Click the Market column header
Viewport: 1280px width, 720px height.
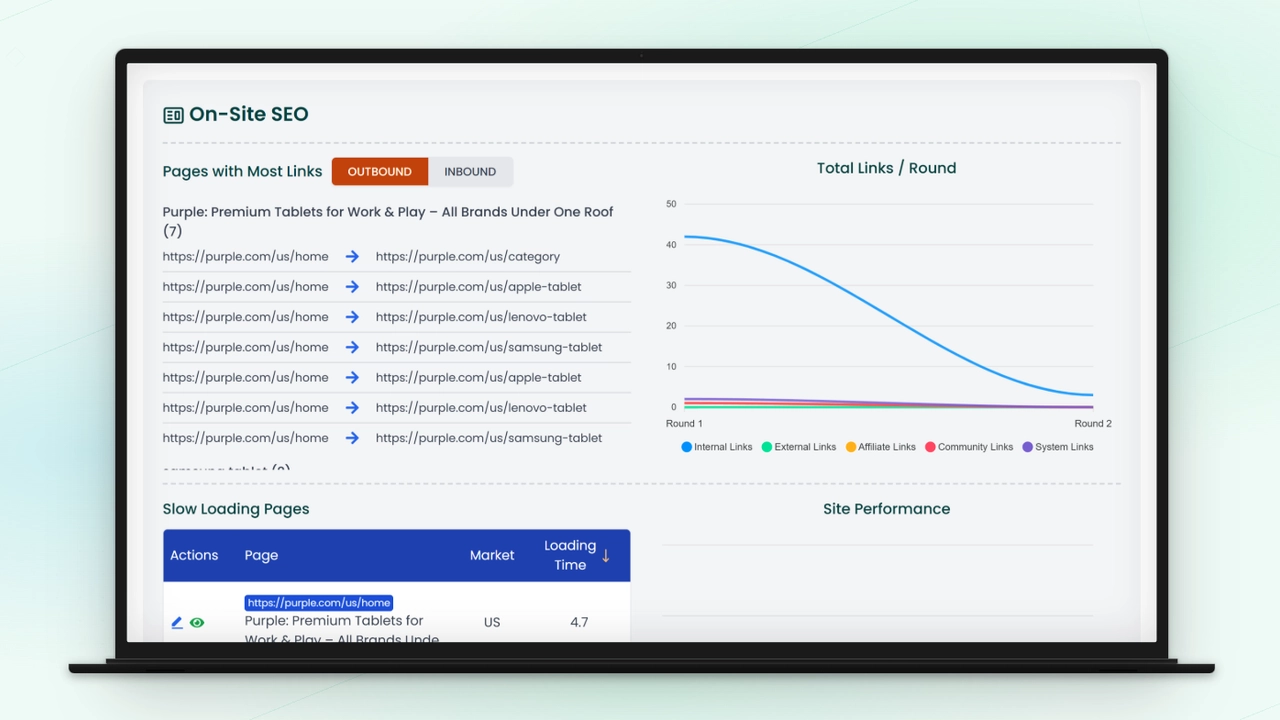(x=491, y=555)
